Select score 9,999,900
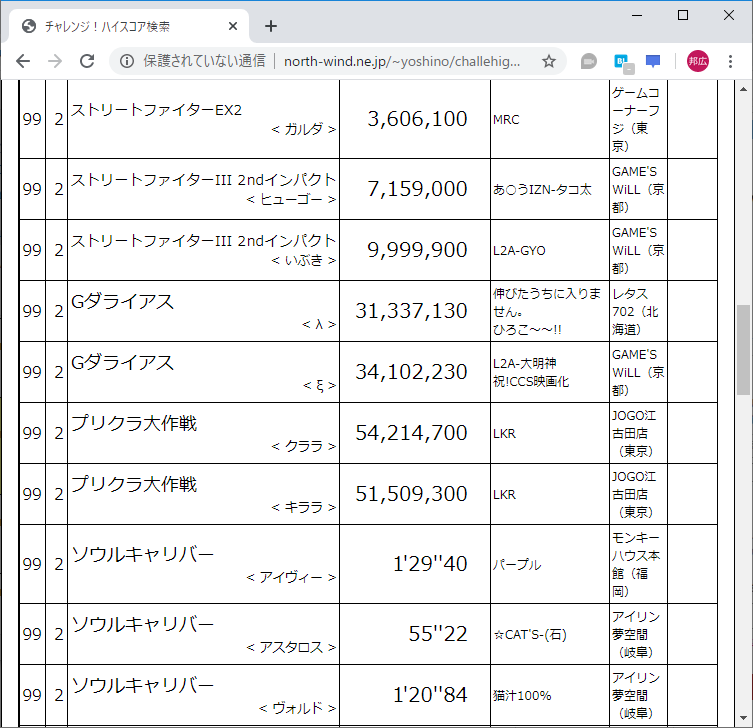This screenshot has height=728, width=753. 417,250
